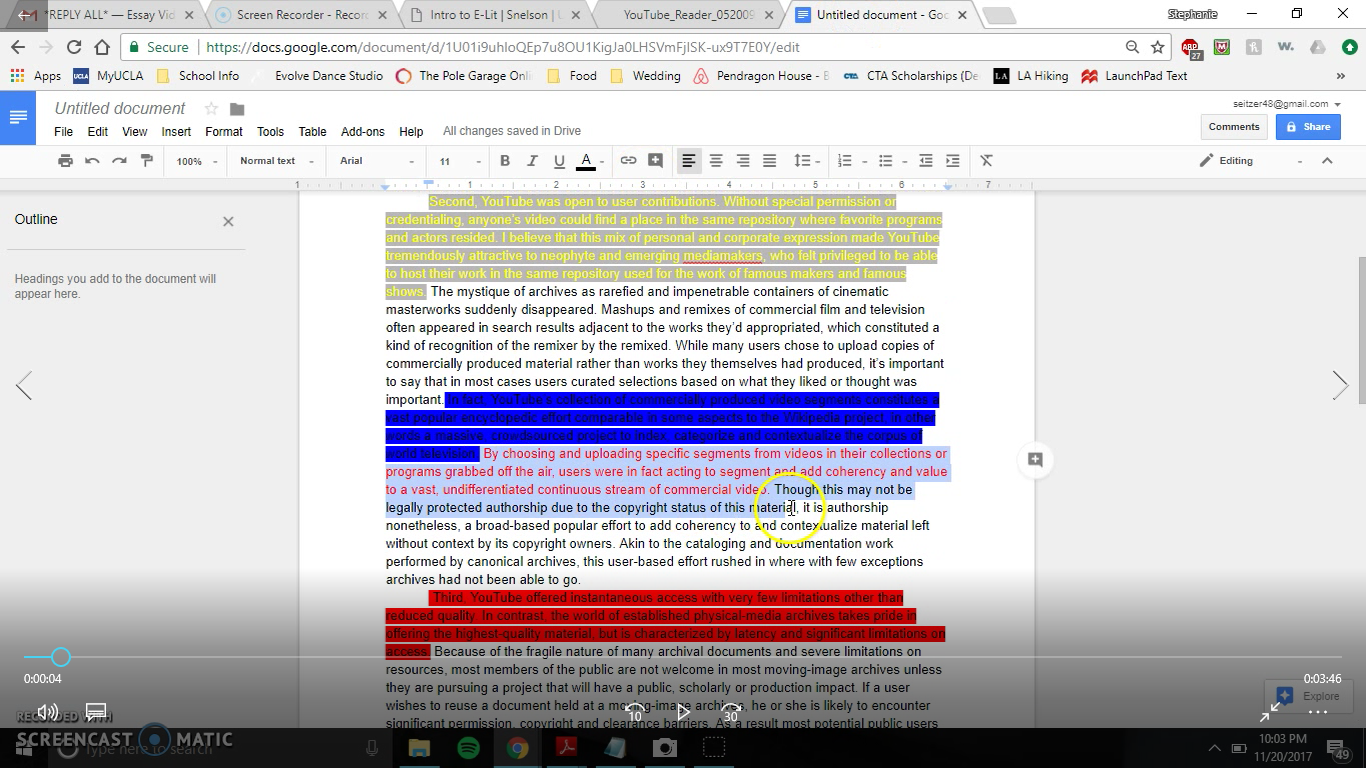Close the Outline panel
Viewport: 1366px width, 768px height.
pos(228,221)
